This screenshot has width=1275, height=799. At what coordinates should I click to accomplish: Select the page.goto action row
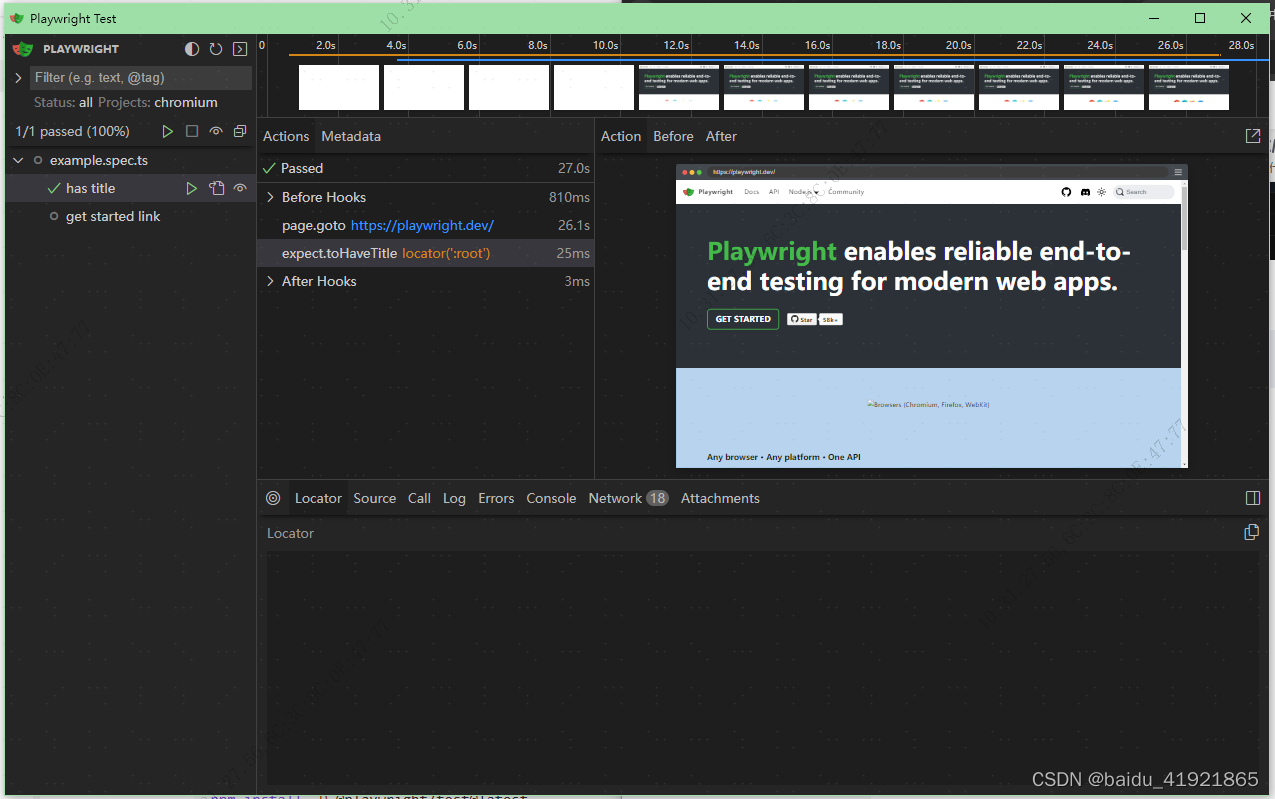[x=426, y=225]
